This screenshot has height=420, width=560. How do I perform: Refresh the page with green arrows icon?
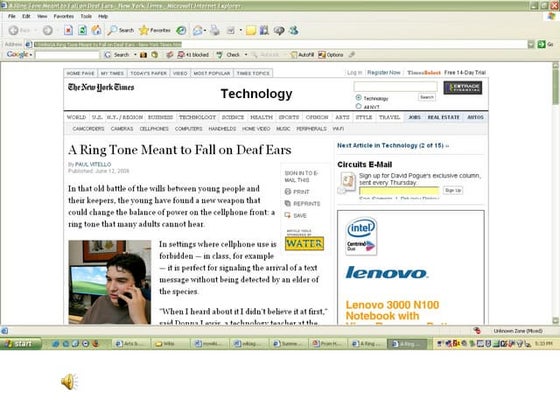point(82,30)
